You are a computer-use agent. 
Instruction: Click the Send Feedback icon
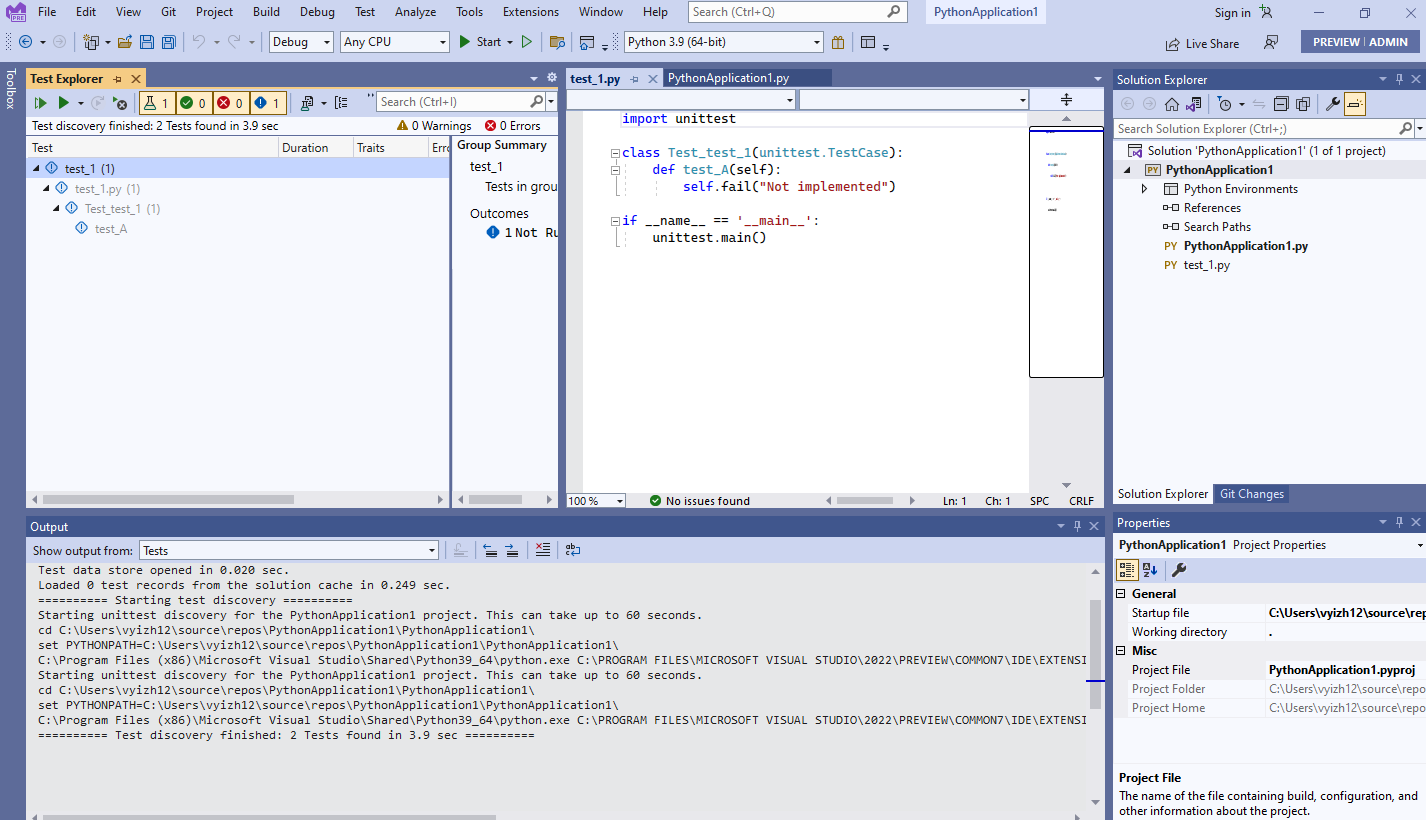tap(1271, 42)
